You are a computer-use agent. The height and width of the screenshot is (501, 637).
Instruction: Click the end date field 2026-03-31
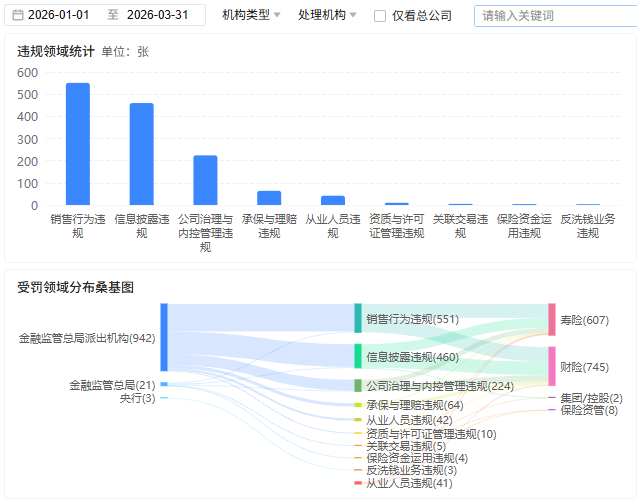click(x=157, y=15)
